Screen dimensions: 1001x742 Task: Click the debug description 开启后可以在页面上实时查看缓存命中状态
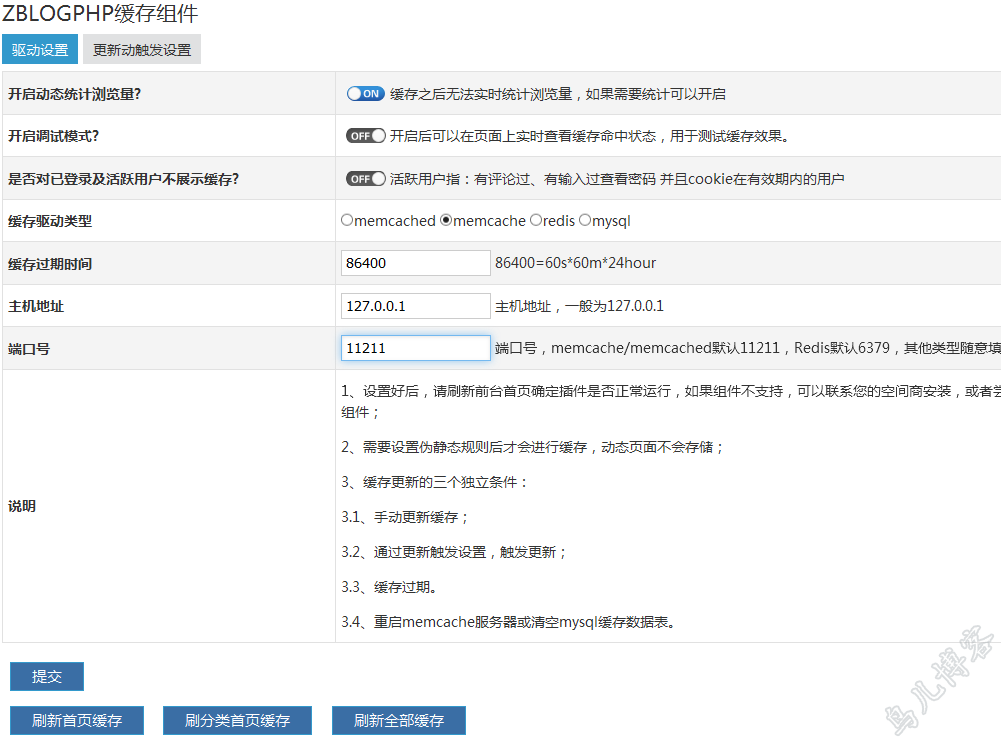tap(590, 136)
